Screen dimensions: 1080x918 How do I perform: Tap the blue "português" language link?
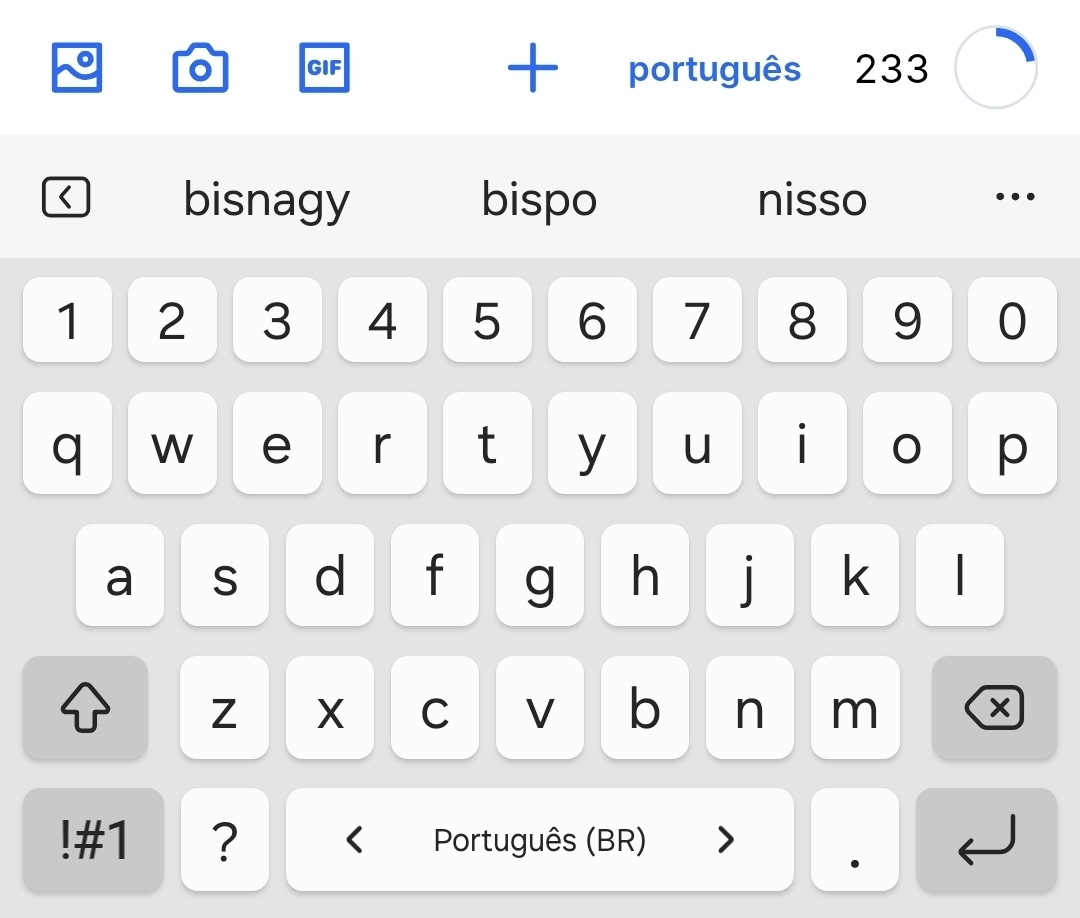point(714,70)
